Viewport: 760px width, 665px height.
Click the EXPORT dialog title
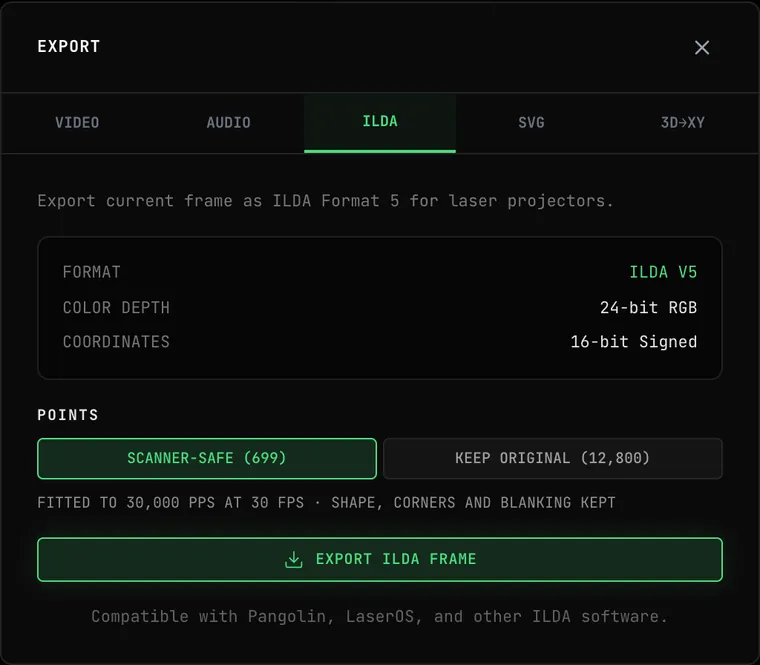tap(69, 47)
